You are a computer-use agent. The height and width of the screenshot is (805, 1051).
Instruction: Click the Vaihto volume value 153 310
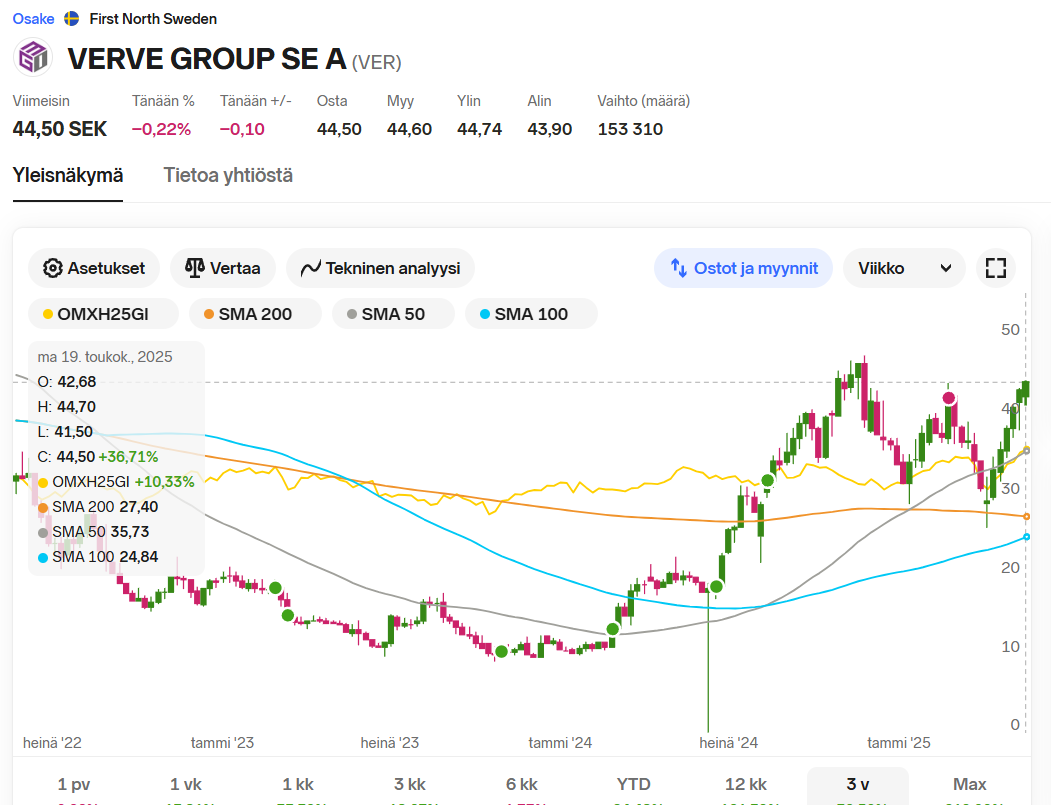click(630, 129)
